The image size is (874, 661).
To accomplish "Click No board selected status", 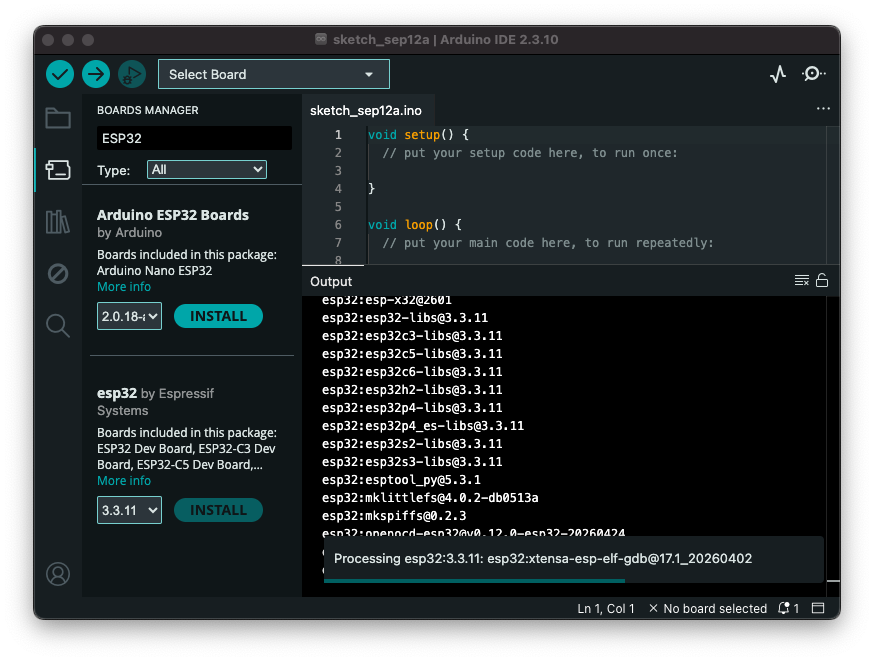I will pos(708,609).
